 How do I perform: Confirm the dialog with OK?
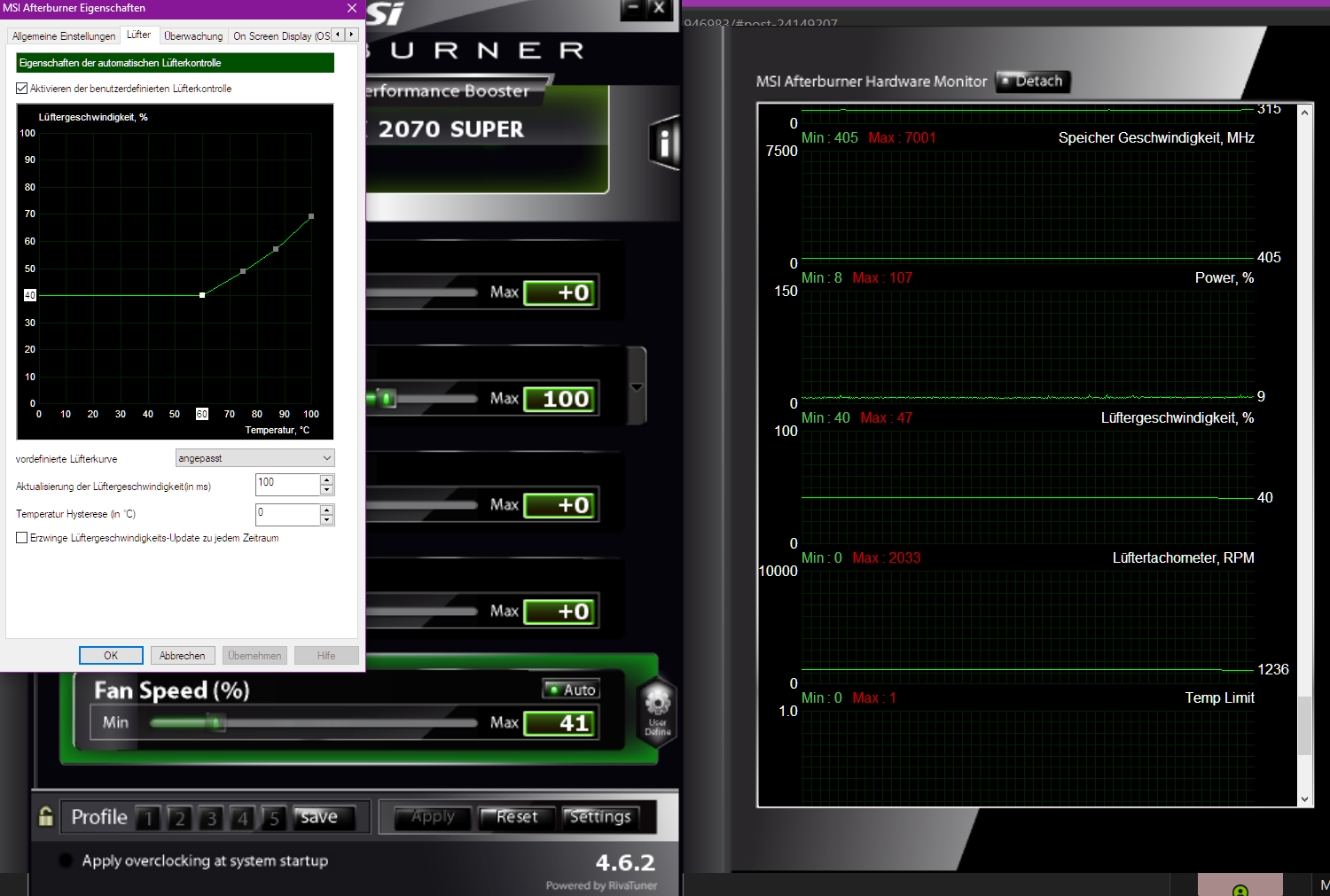click(111, 656)
